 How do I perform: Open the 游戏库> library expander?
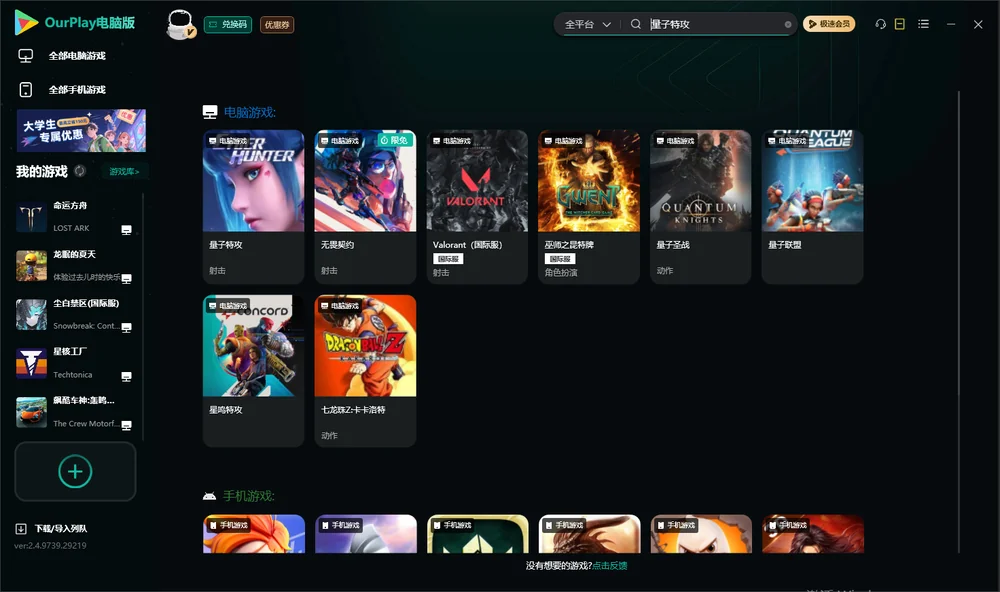tap(124, 171)
